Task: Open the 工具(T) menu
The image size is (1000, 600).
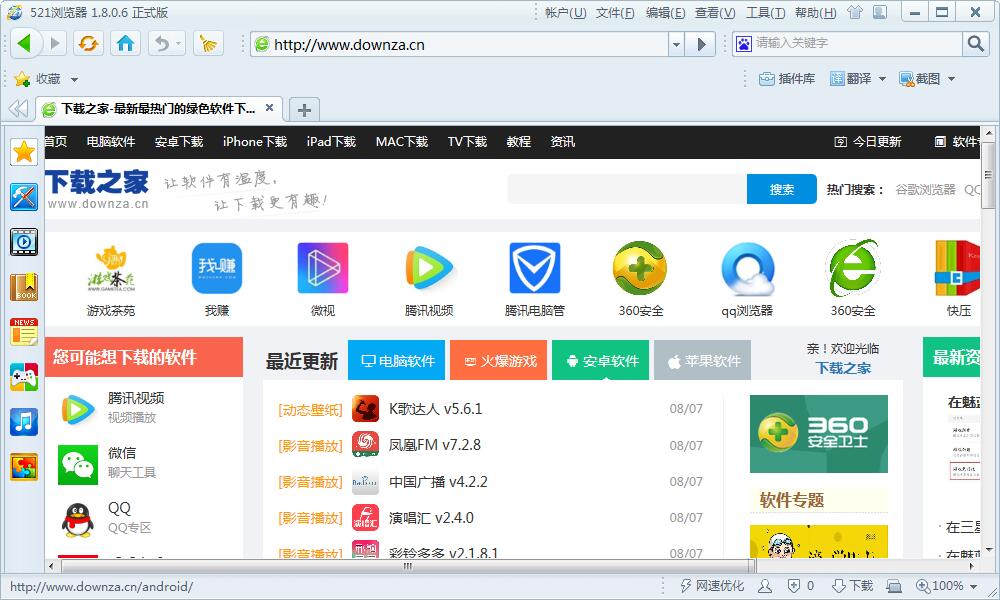Action: (765, 13)
